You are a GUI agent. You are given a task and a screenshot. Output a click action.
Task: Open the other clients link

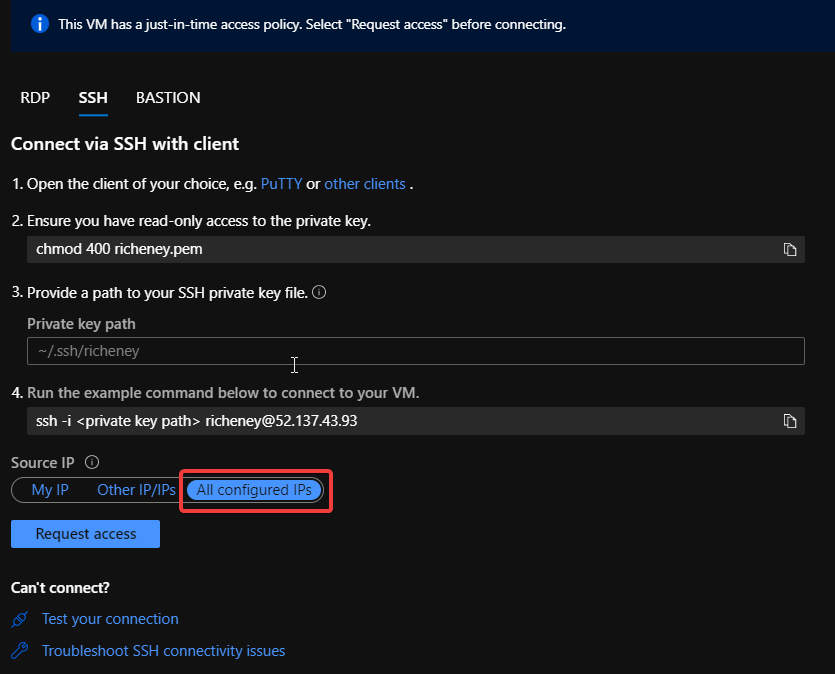(x=365, y=184)
